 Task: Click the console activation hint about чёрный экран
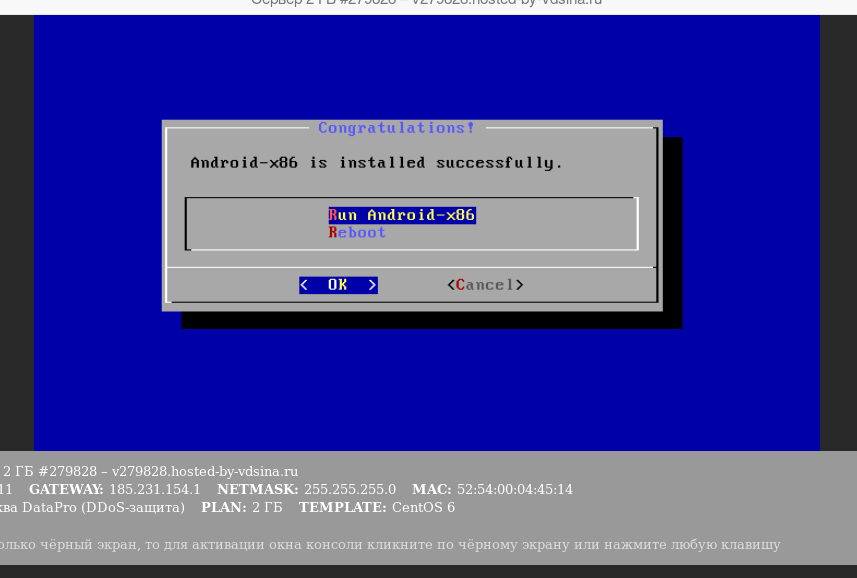pyautogui.click(x=390, y=545)
